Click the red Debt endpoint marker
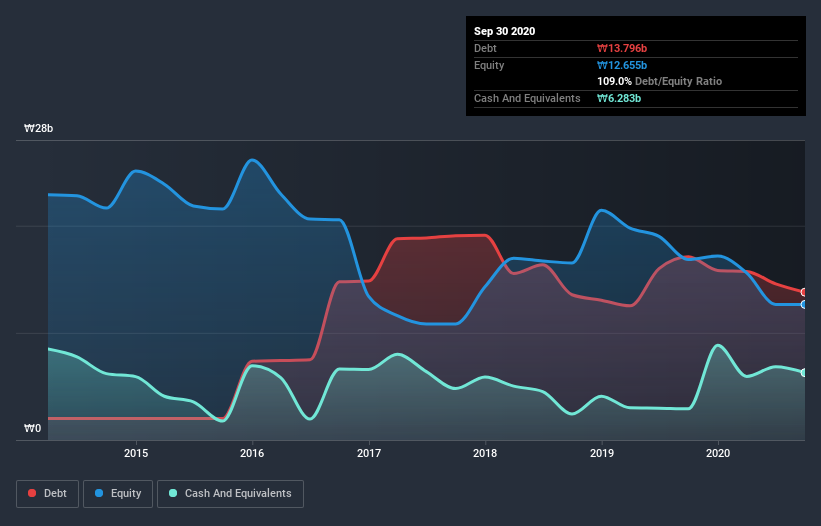The height and width of the screenshot is (526, 821). pos(805,292)
